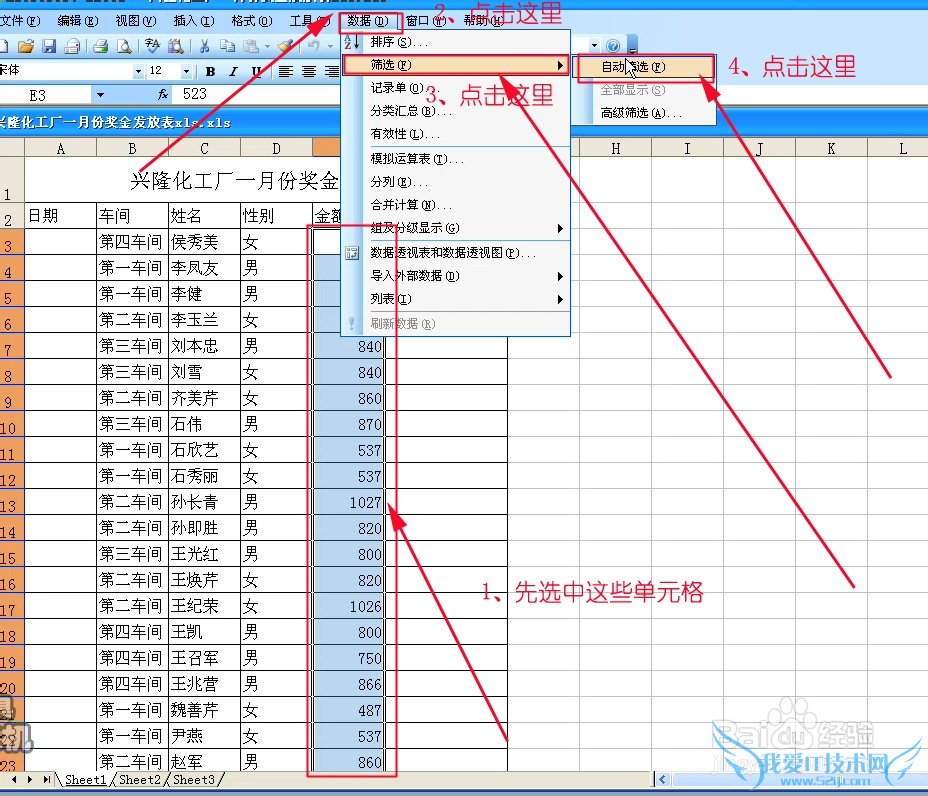Run the spelling check icon
Image resolution: width=928 pixels, height=796 pixels.
(x=152, y=46)
